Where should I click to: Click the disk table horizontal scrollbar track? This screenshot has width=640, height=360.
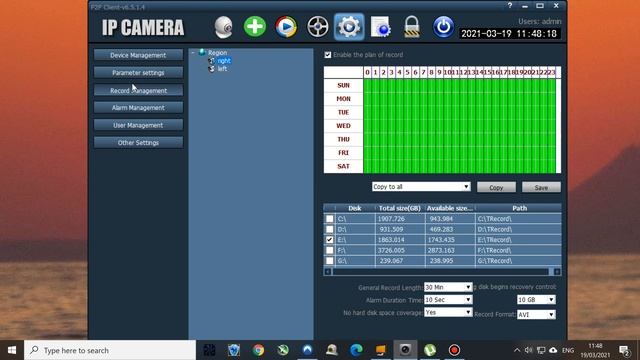pyautogui.click(x=442, y=272)
